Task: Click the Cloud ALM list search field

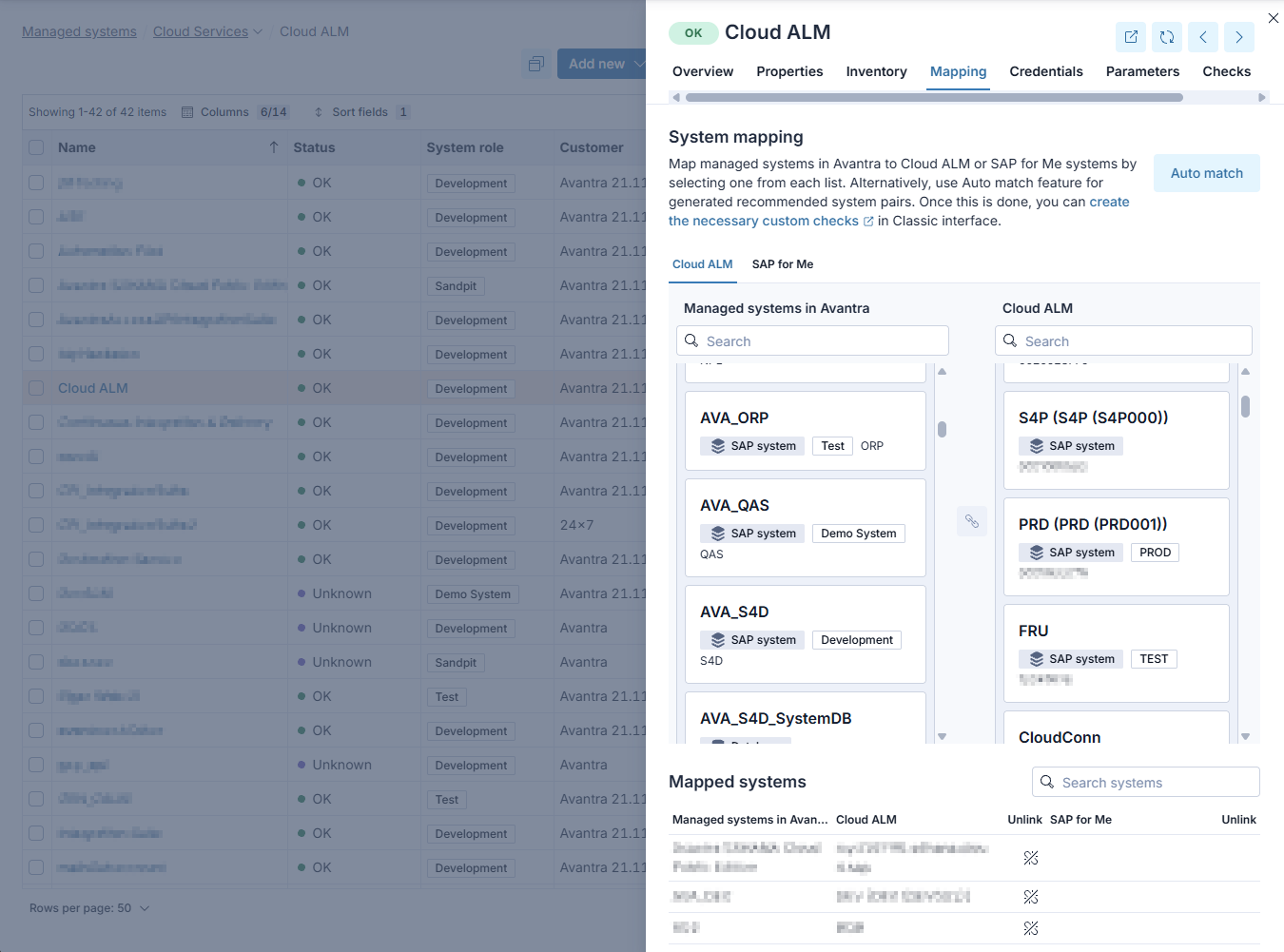Action: click(1123, 340)
